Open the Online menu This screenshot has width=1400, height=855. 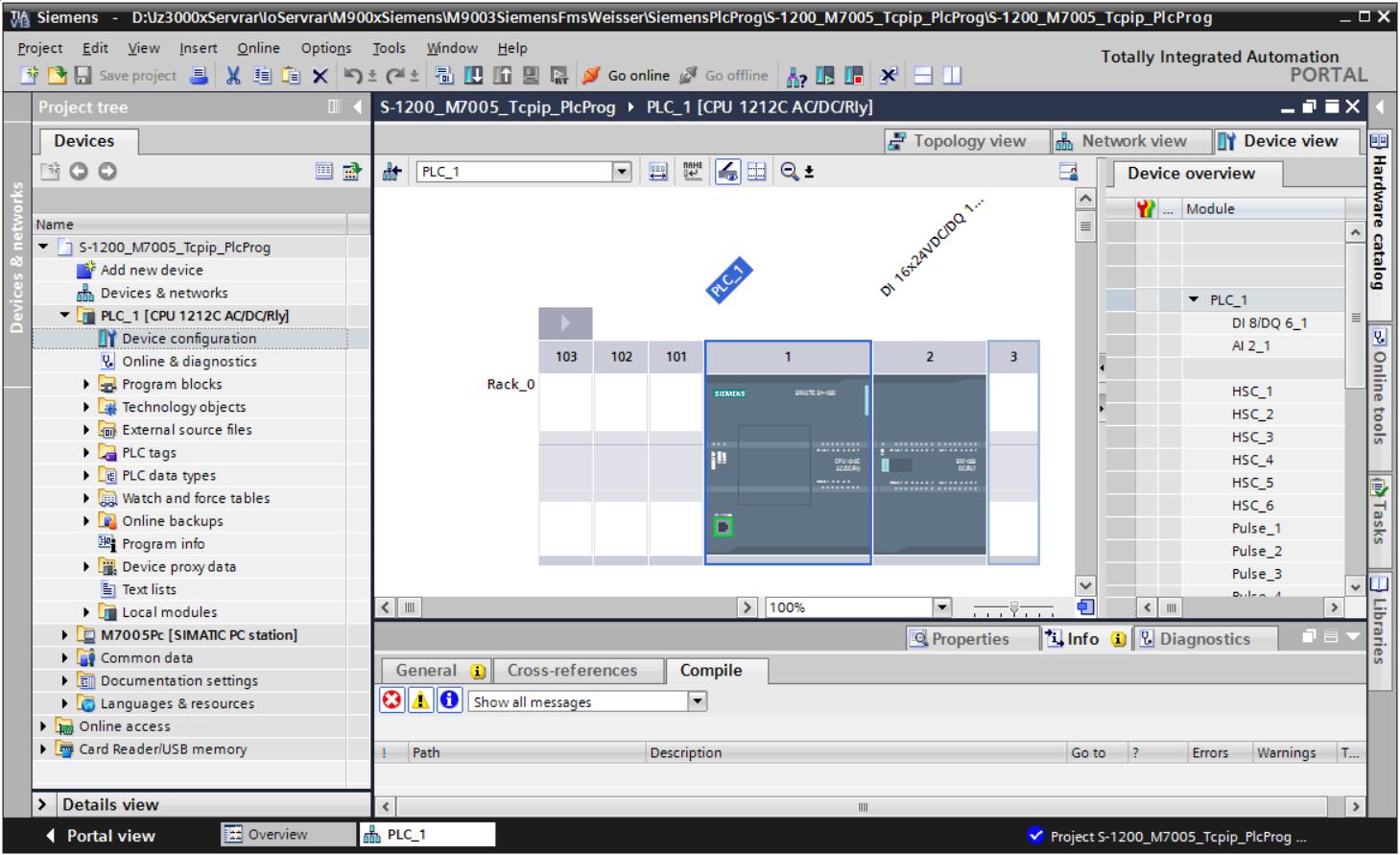coord(259,48)
